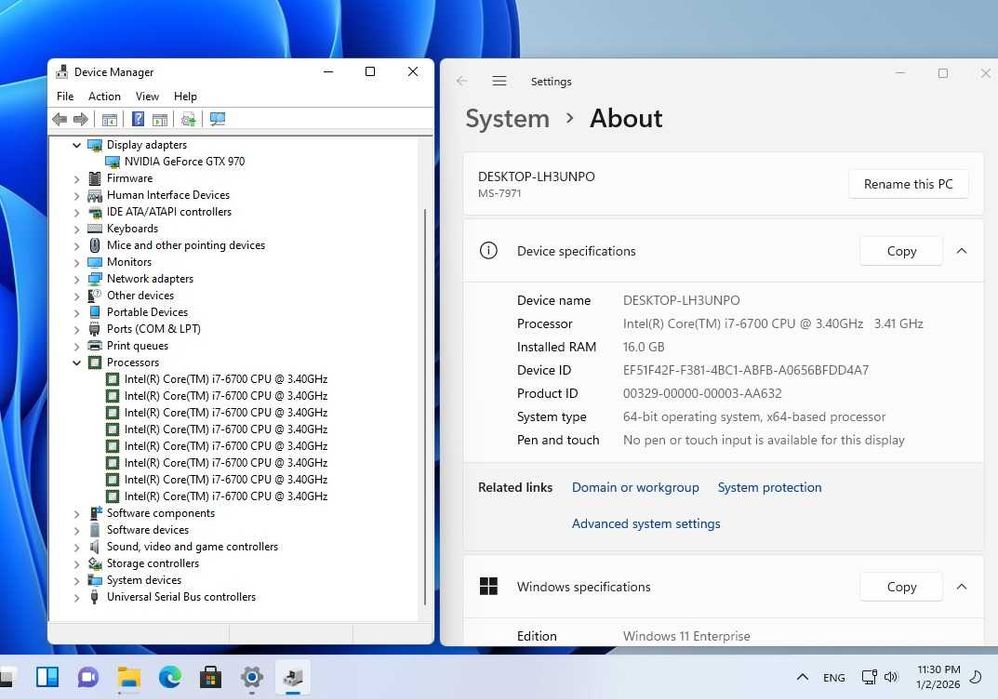The width and height of the screenshot is (998, 699).
Task: Click the Update Driver toolbar icon with green arrow
Action: 188,119
